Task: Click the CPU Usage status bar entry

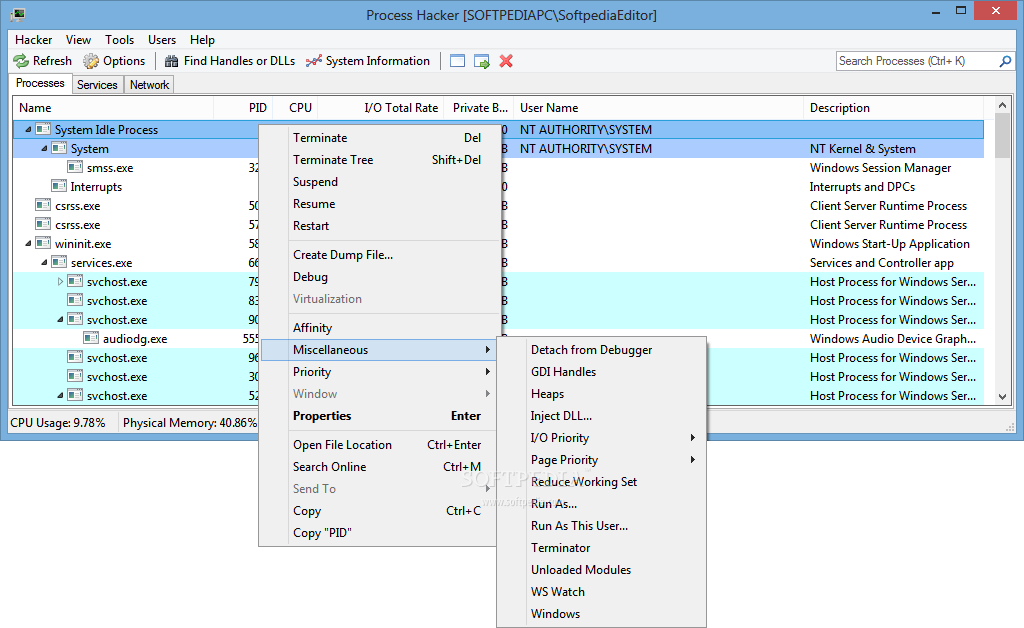Action: tap(58, 423)
